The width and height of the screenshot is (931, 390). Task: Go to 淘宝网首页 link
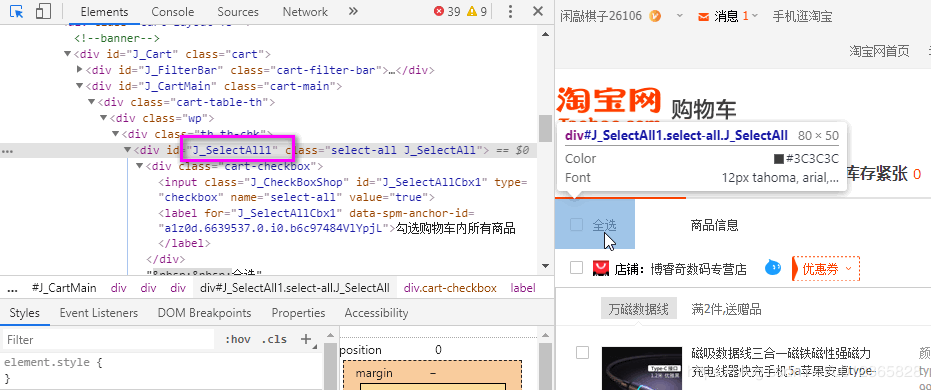tap(879, 52)
